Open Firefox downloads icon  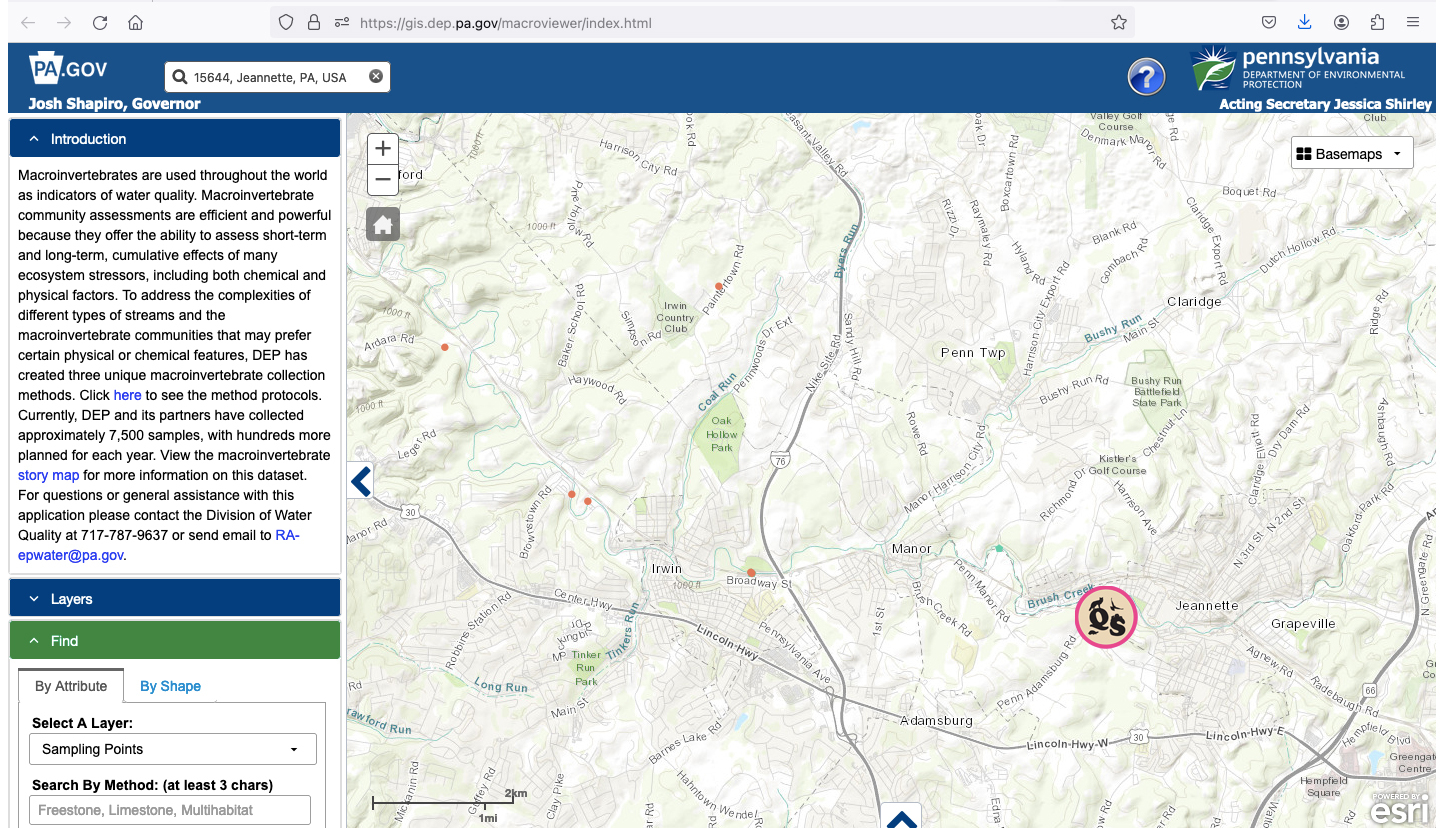pos(1304,22)
